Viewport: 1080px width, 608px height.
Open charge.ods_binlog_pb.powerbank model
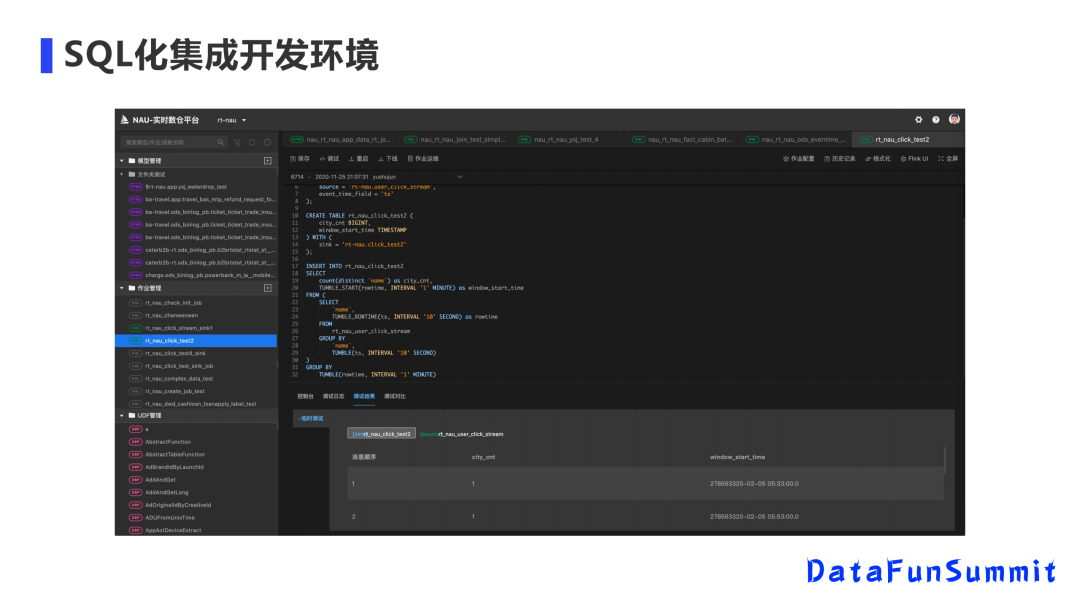tap(210, 275)
